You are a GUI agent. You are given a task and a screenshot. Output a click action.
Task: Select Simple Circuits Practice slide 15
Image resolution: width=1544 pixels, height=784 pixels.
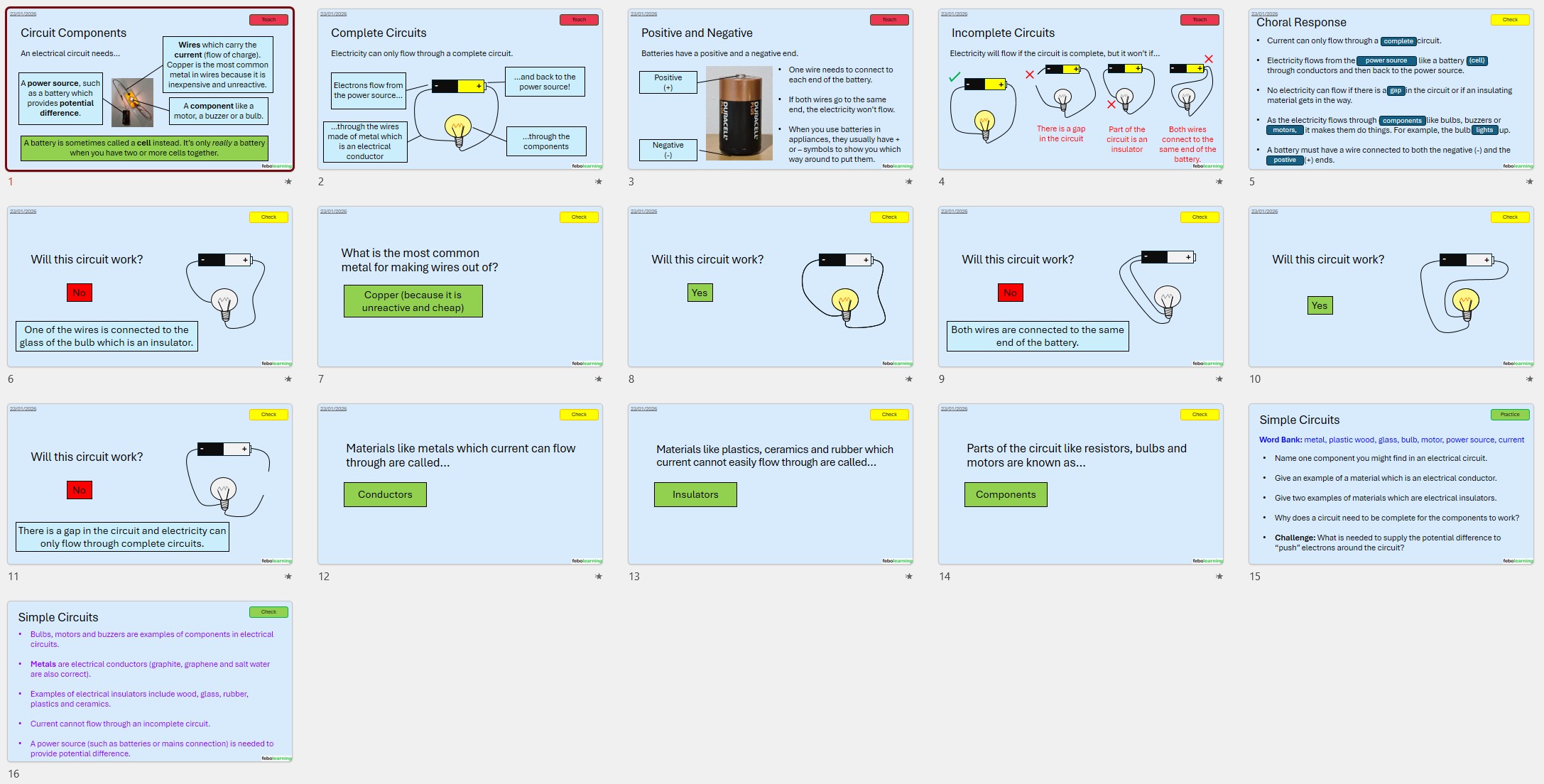coord(1391,484)
